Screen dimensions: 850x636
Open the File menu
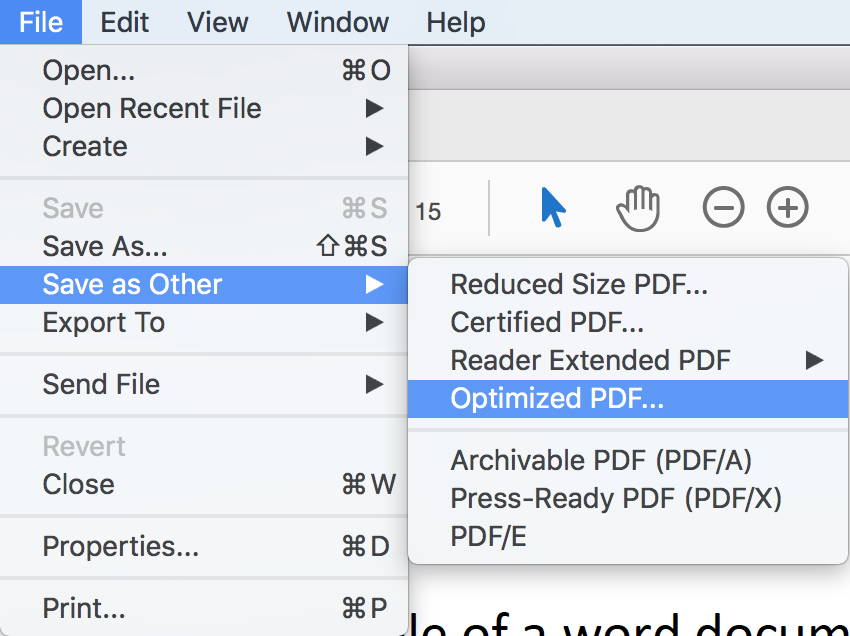pyautogui.click(x=41, y=22)
